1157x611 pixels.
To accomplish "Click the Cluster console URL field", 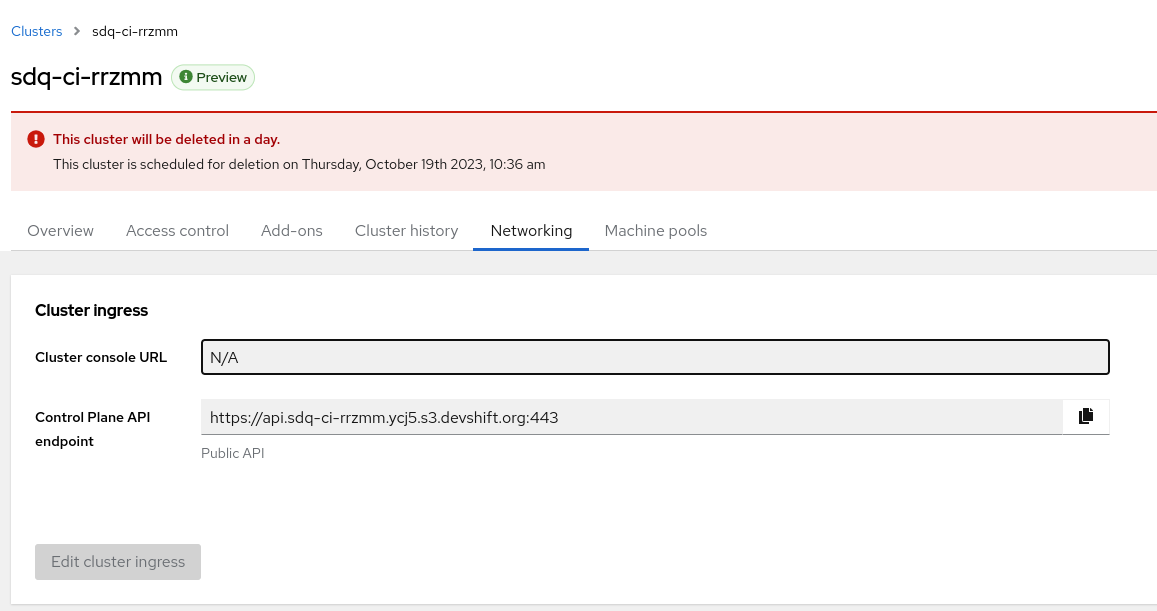I will [x=655, y=357].
